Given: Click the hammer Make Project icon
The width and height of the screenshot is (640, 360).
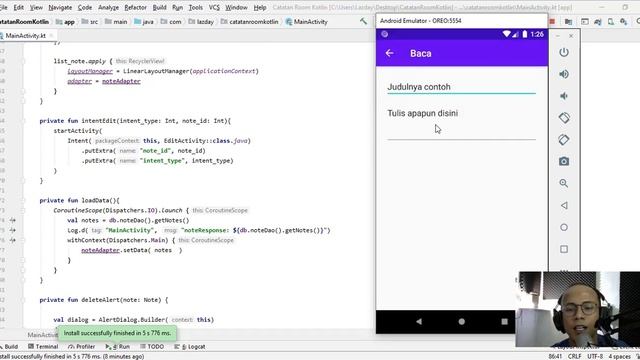Looking at the screenshot, I should pyautogui.click(x=363, y=21).
